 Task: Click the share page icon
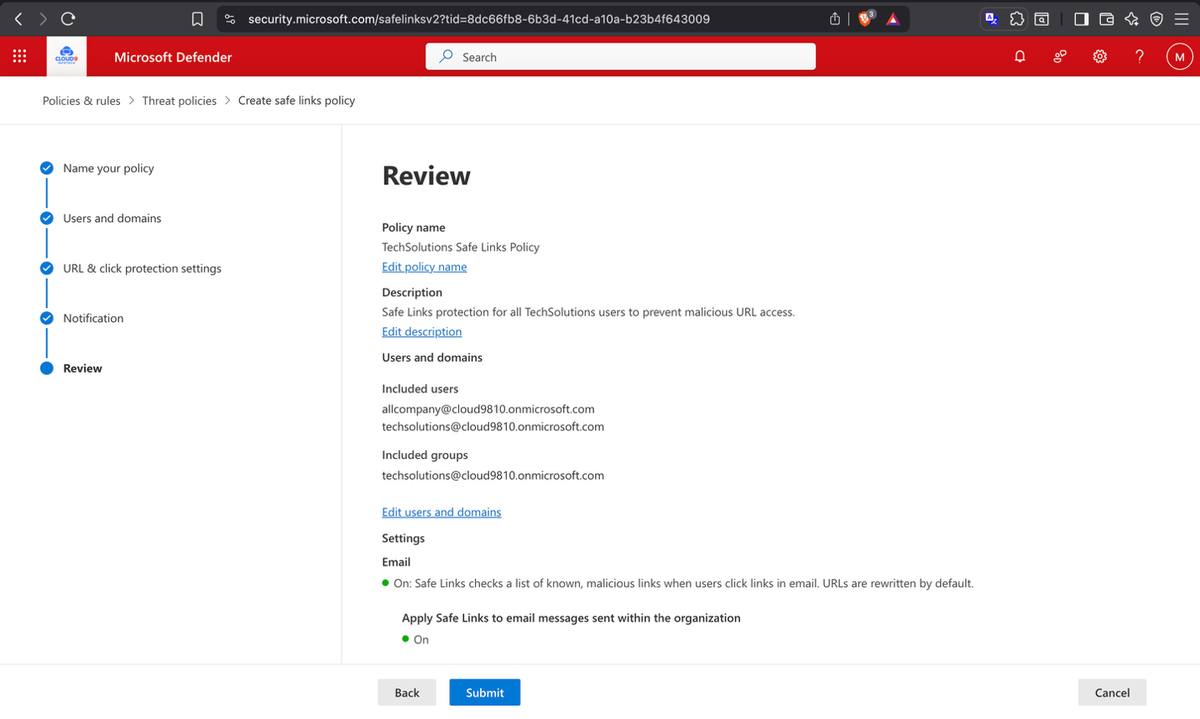coord(835,18)
